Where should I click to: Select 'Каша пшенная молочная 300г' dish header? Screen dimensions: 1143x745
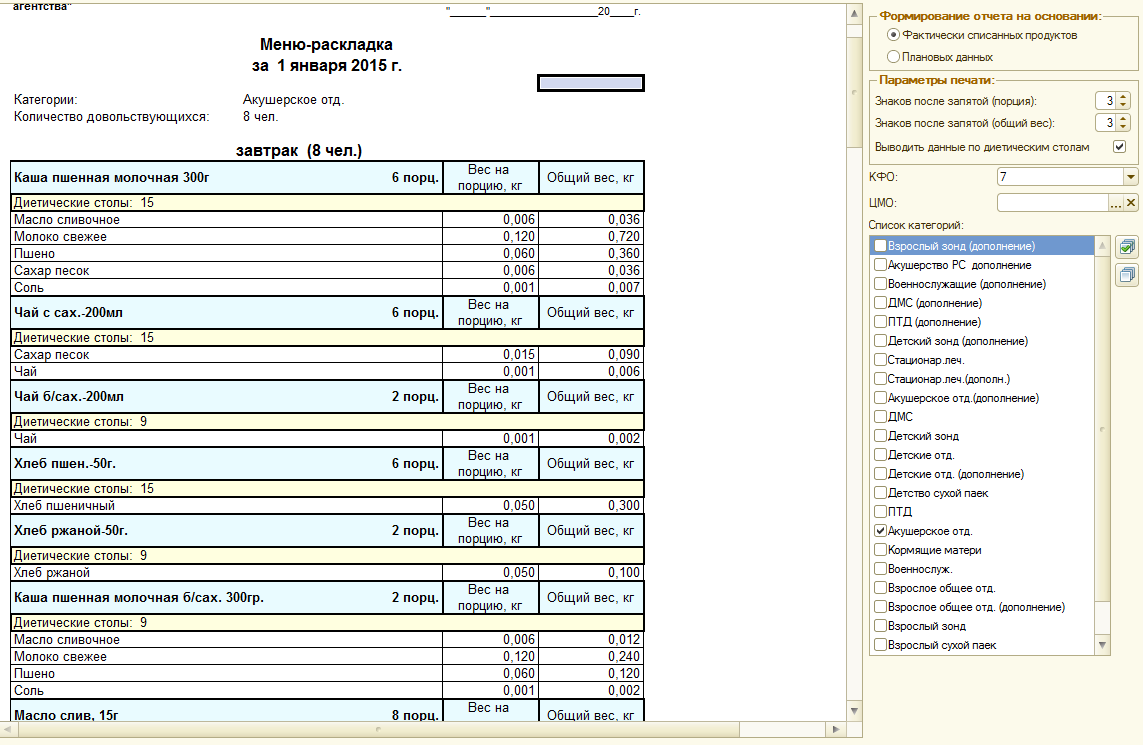(x=111, y=178)
